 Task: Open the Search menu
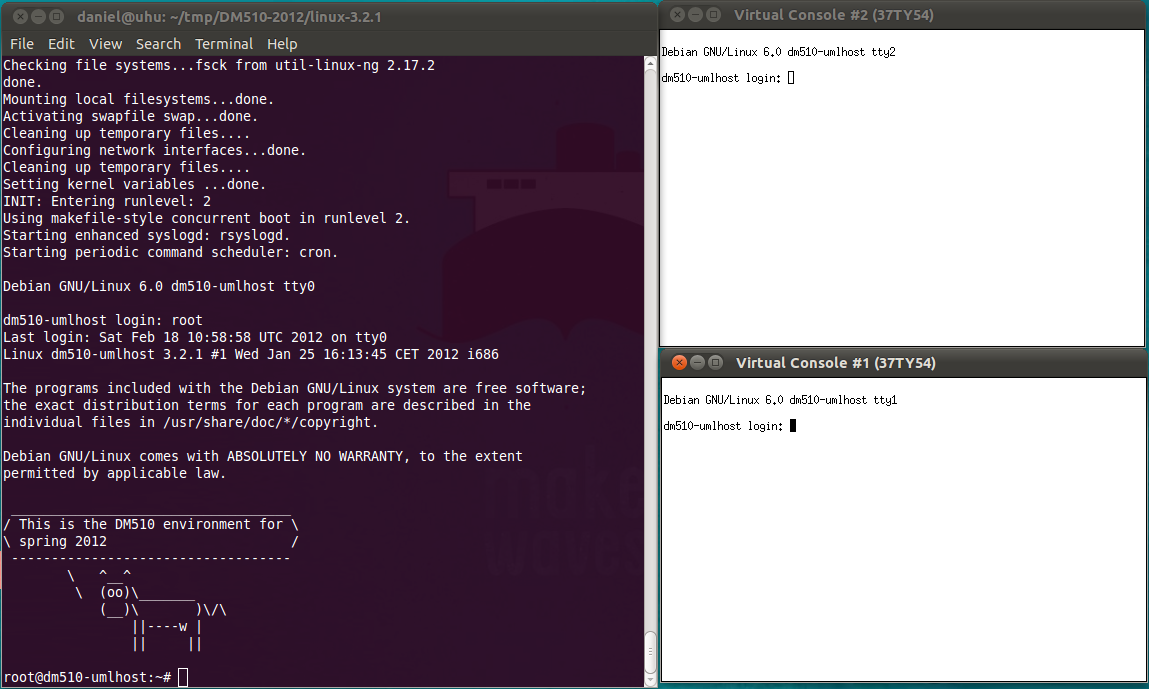point(158,44)
